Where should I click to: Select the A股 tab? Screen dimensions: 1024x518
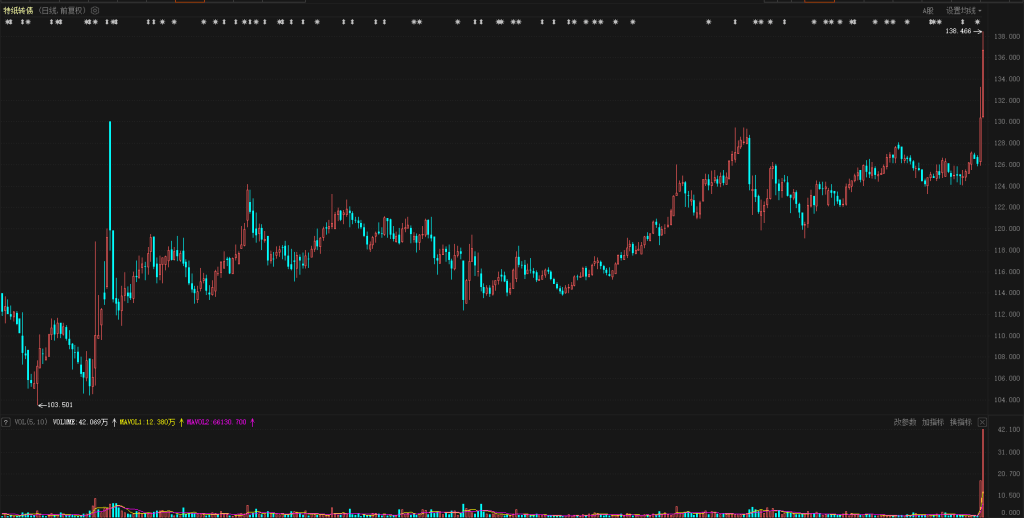pyautogui.click(x=927, y=10)
